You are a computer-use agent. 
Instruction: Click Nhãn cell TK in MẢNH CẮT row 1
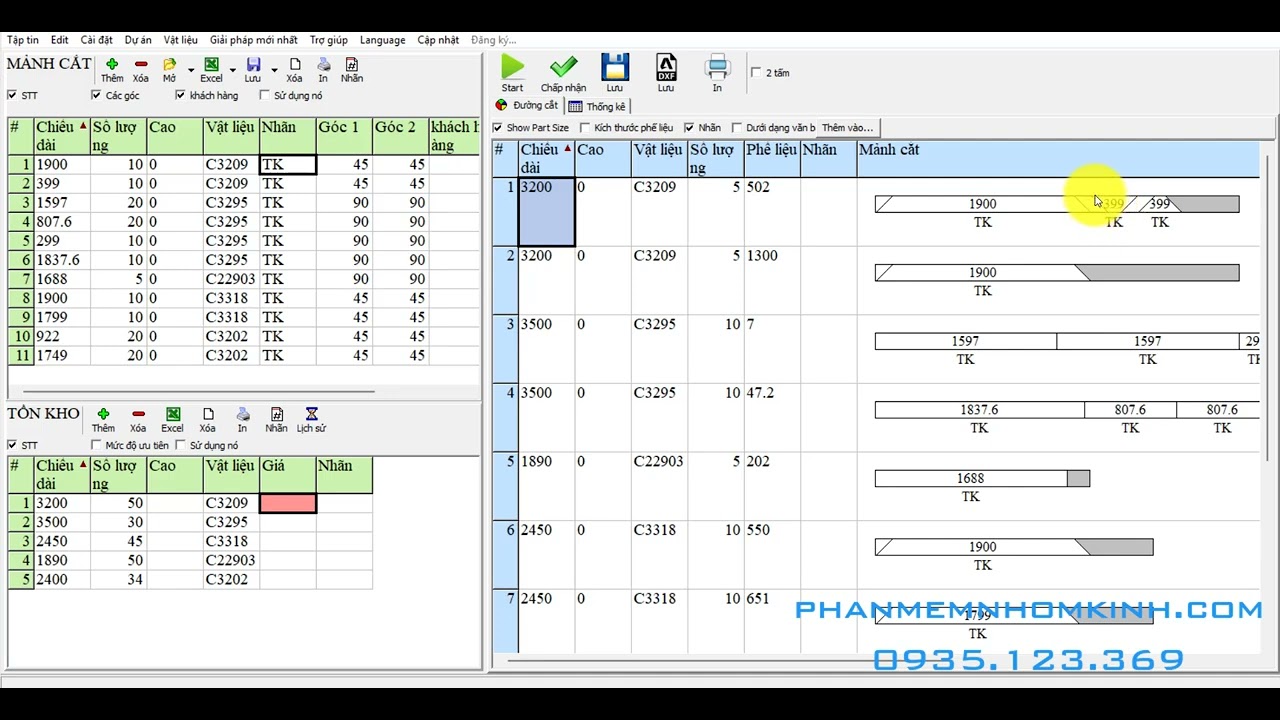[x=288, y=164]
